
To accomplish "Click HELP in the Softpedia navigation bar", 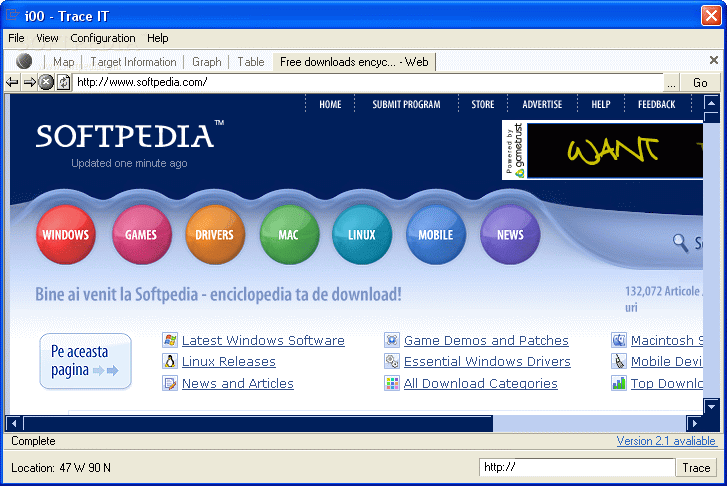I will tap(601, 104).
